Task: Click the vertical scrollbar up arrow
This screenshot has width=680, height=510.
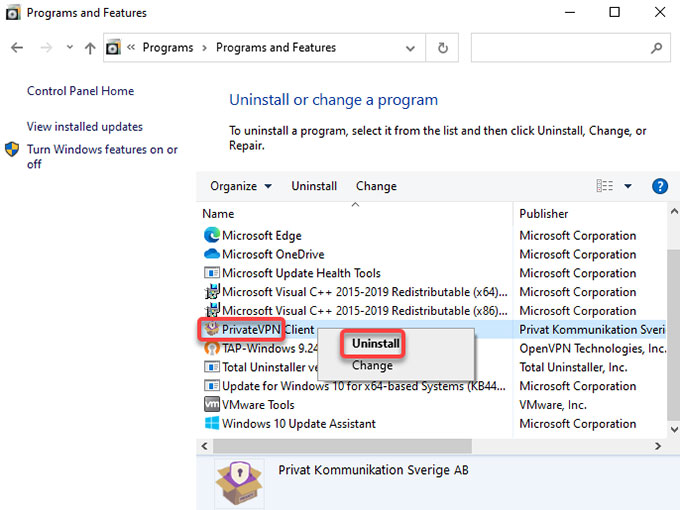Action: [x=674, y=212]
